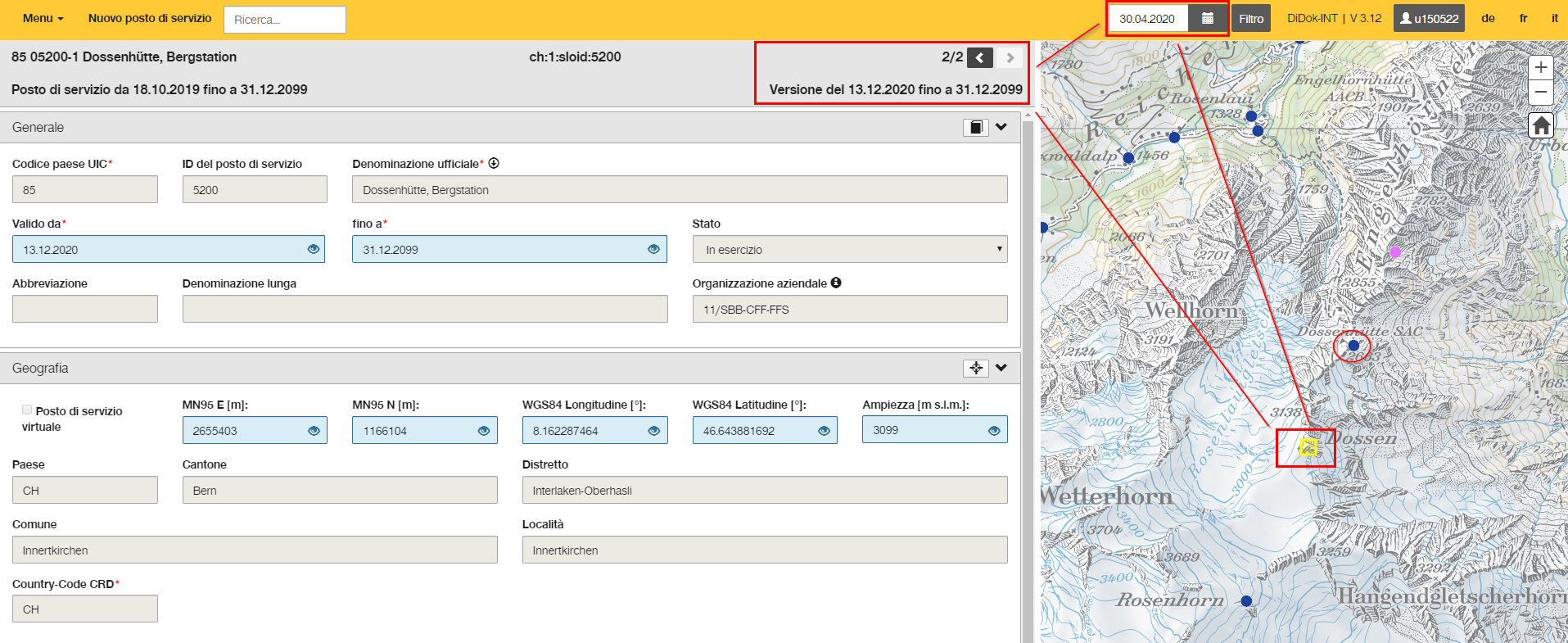Toggle eye icon in Valido da field
The image size is (1568, 643).
(313, 249)
